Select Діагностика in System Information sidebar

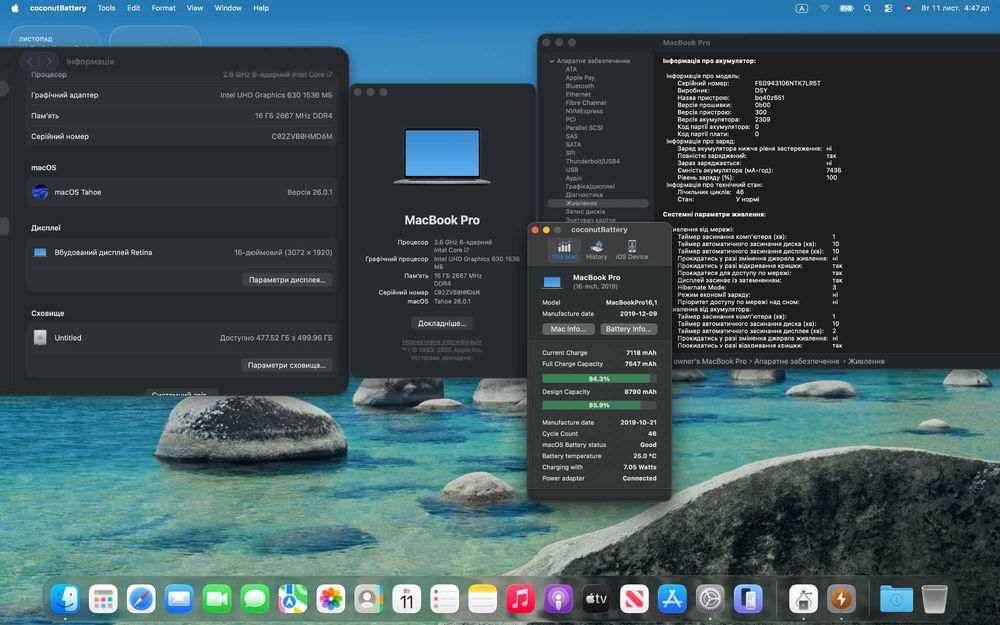[584, 195]
